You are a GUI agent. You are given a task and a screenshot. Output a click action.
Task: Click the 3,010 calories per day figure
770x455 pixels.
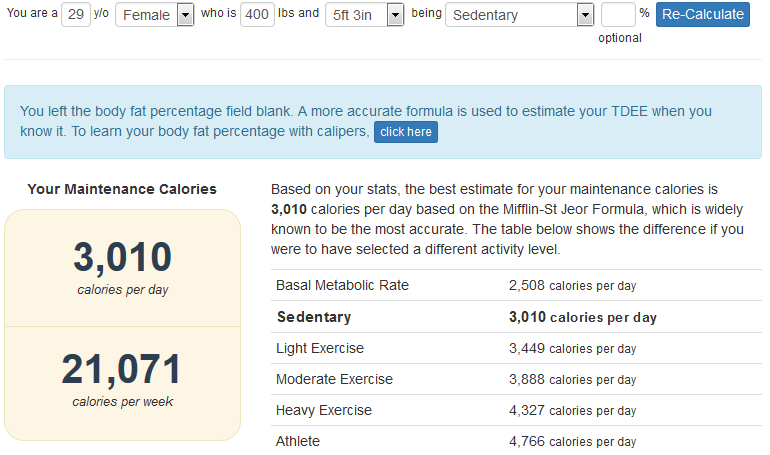123,257
